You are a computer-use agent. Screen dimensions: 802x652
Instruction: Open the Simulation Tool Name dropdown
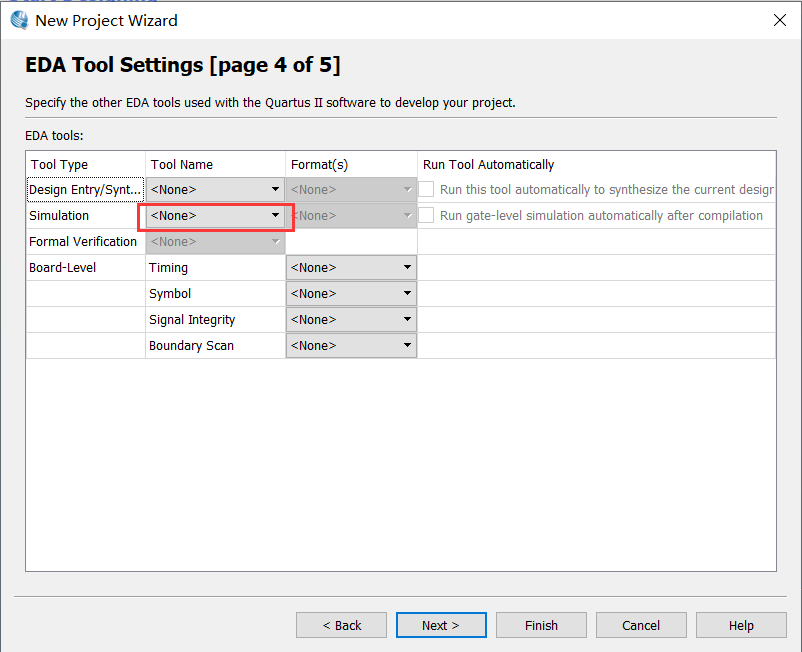click(x=215, y=216)
